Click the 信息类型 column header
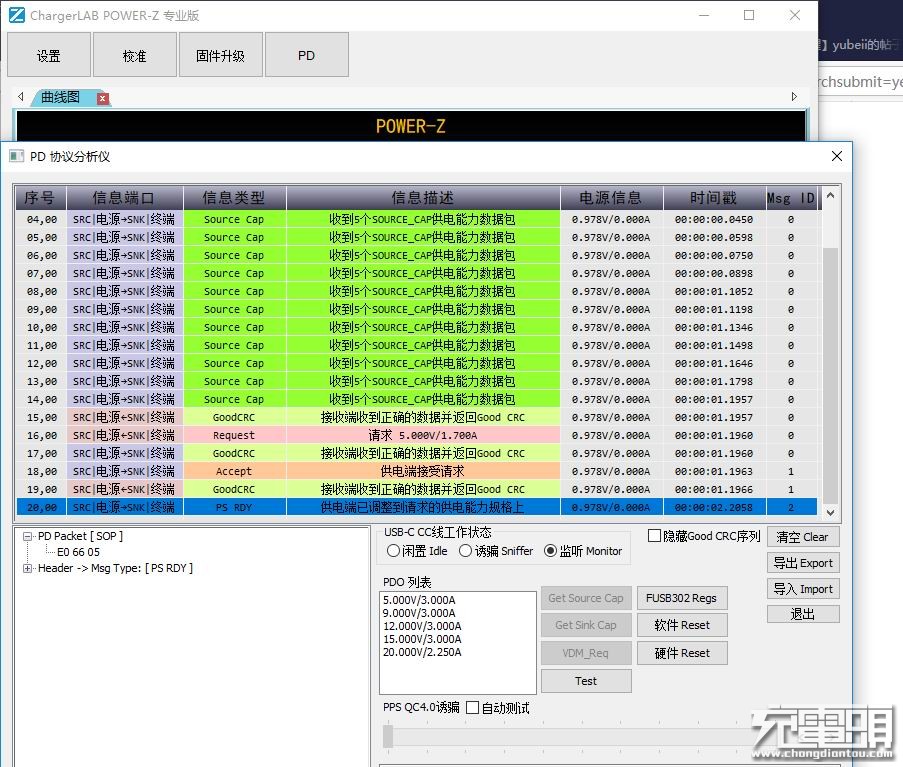Screen dimensions: 903x767 [x=234, y=198]
